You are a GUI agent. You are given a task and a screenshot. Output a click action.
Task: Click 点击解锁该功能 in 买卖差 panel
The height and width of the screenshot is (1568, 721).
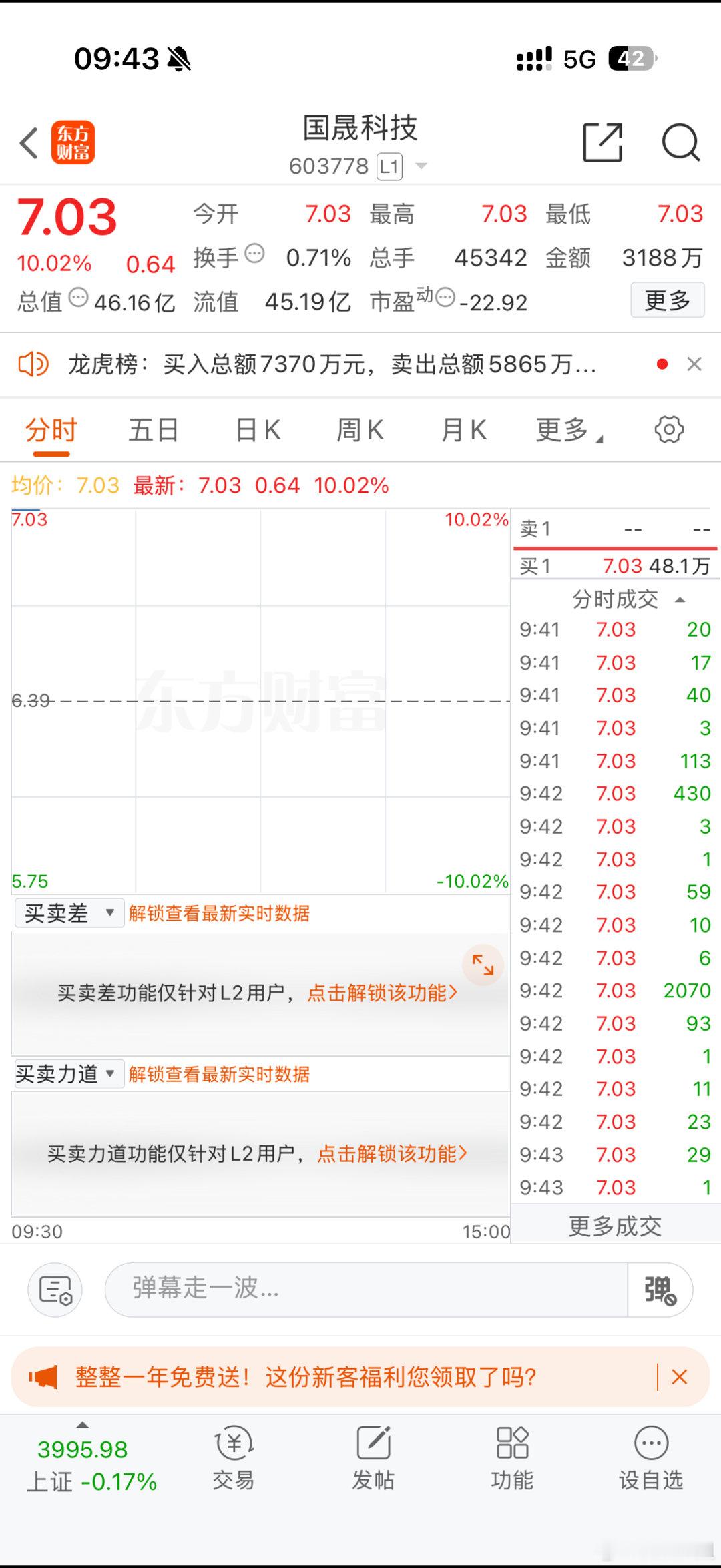383,993
